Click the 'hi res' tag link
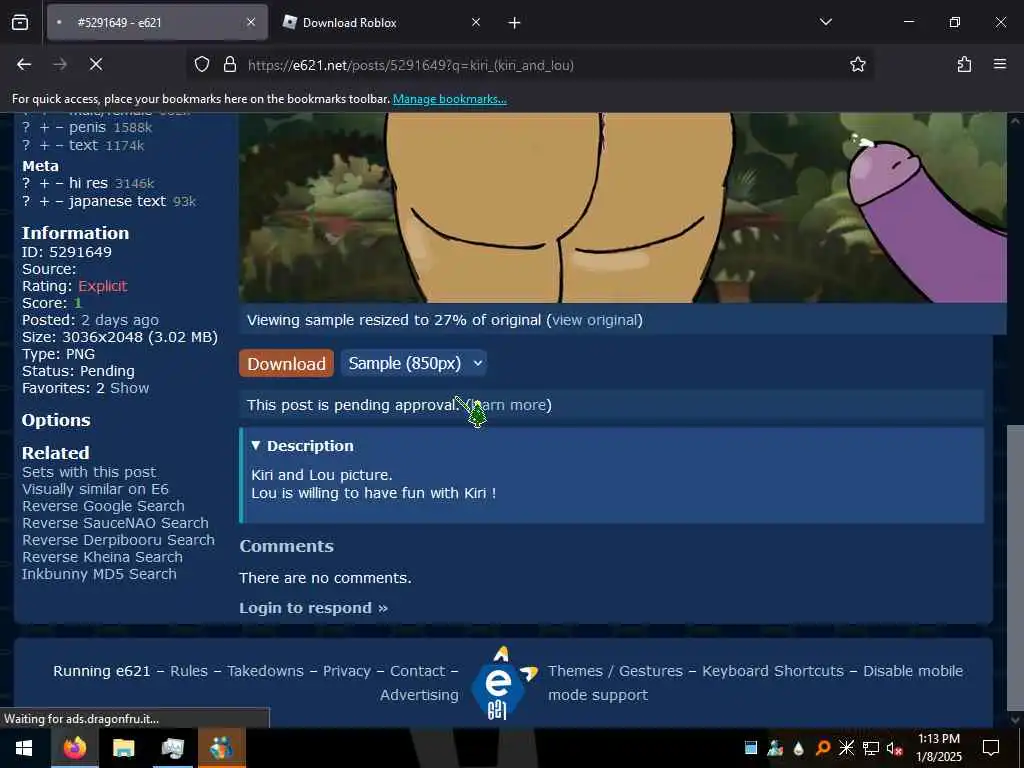This screenshot has width=1024, height=768. click(88, 184)
